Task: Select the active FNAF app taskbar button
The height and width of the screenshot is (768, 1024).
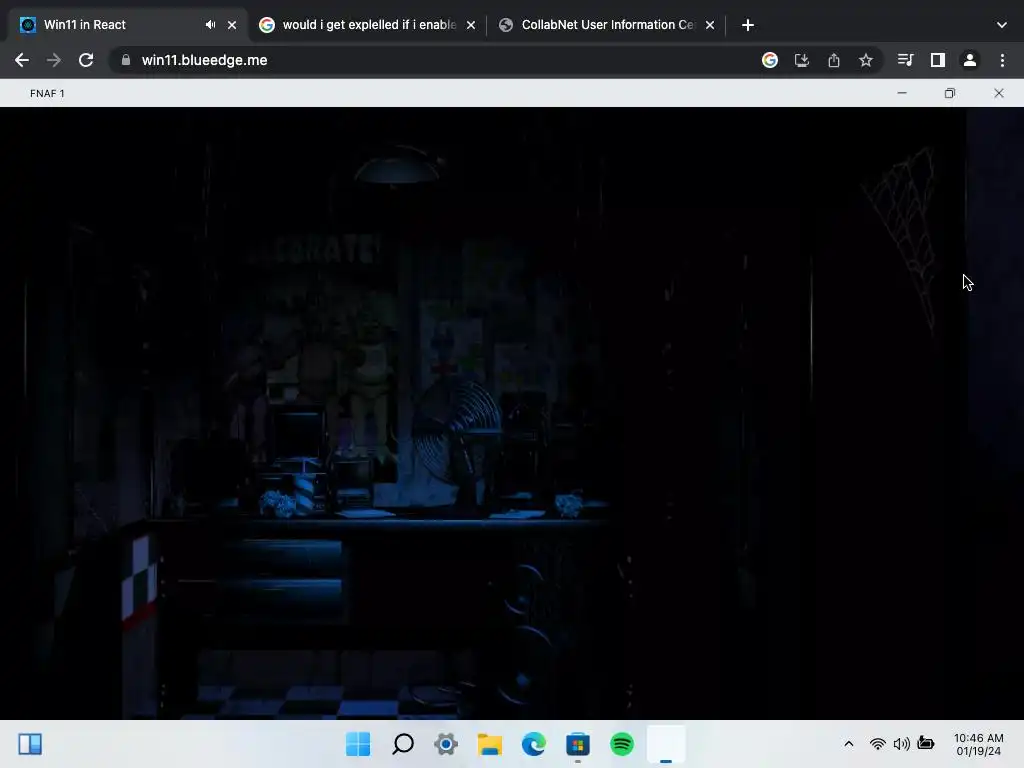Action: (666, 744)
